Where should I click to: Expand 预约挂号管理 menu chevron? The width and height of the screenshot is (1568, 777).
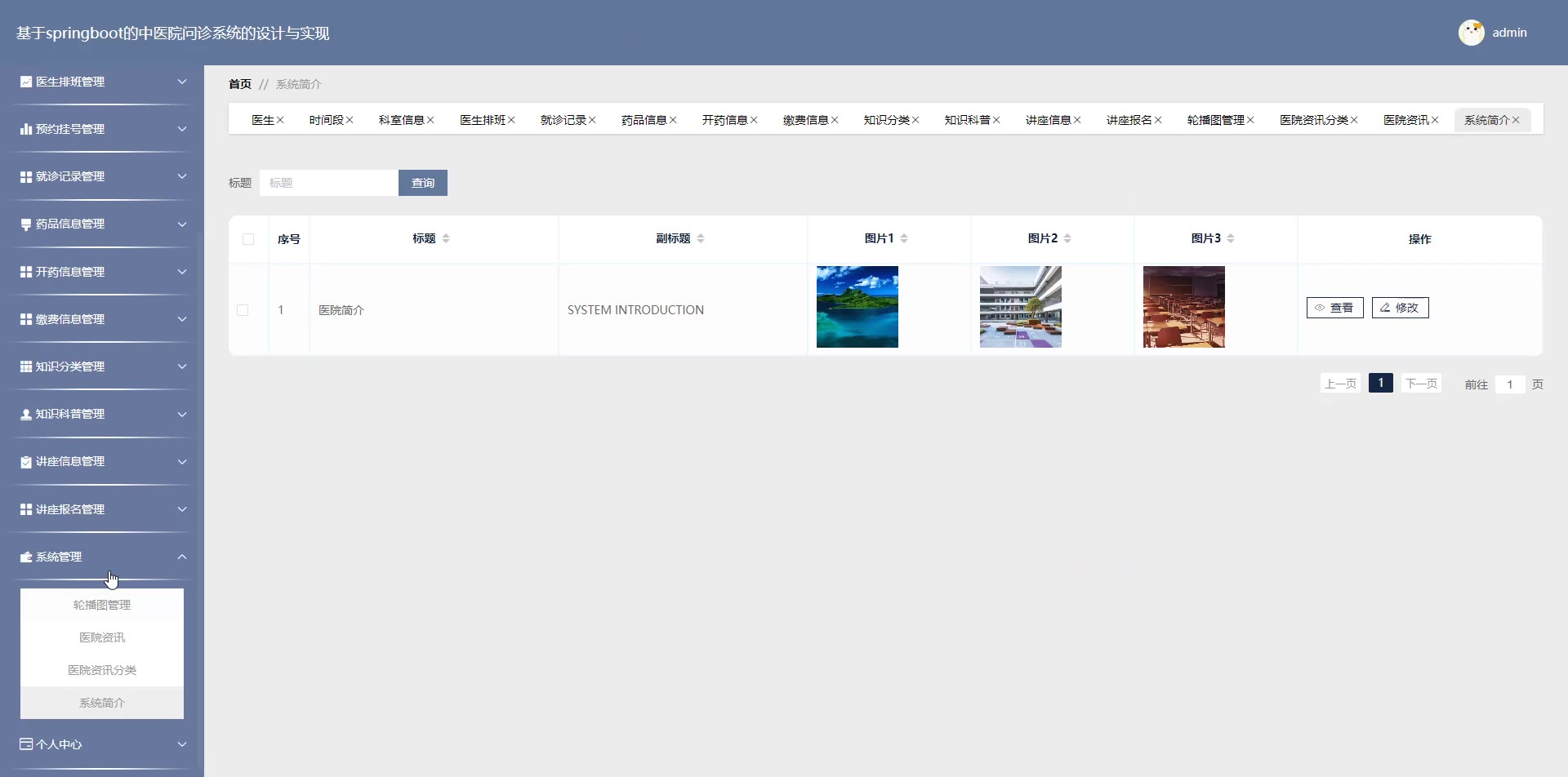[182, 129]
